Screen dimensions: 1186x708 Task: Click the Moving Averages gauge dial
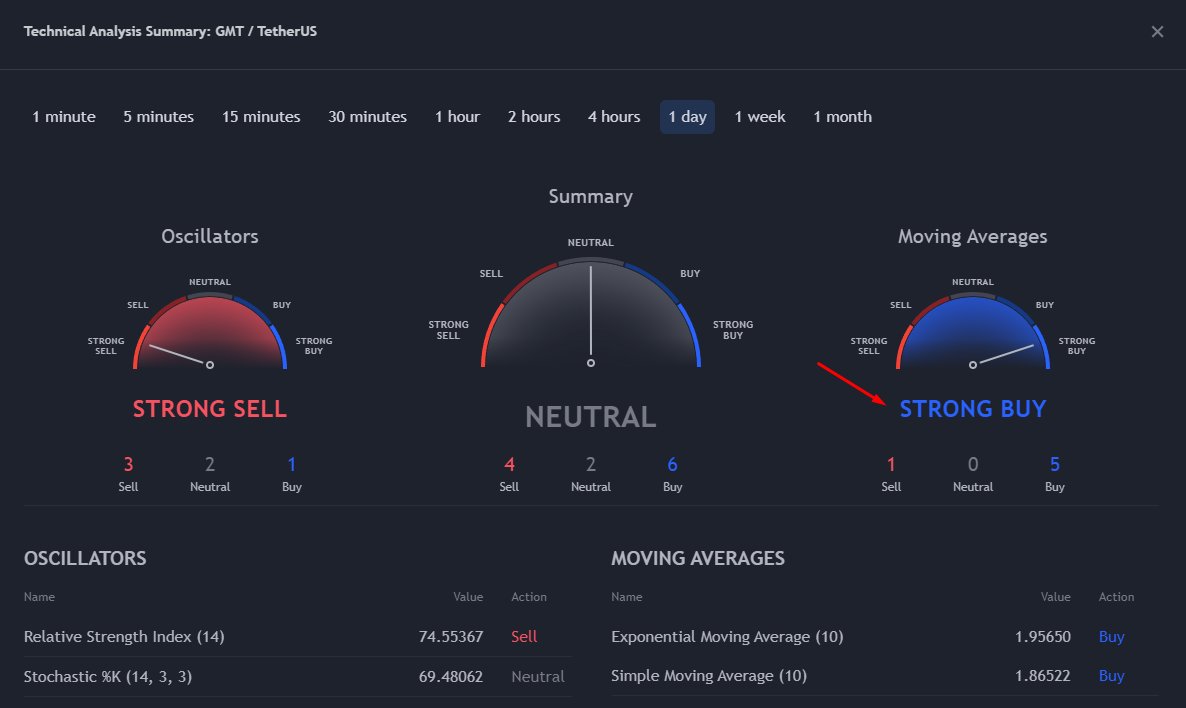(973, 331)
